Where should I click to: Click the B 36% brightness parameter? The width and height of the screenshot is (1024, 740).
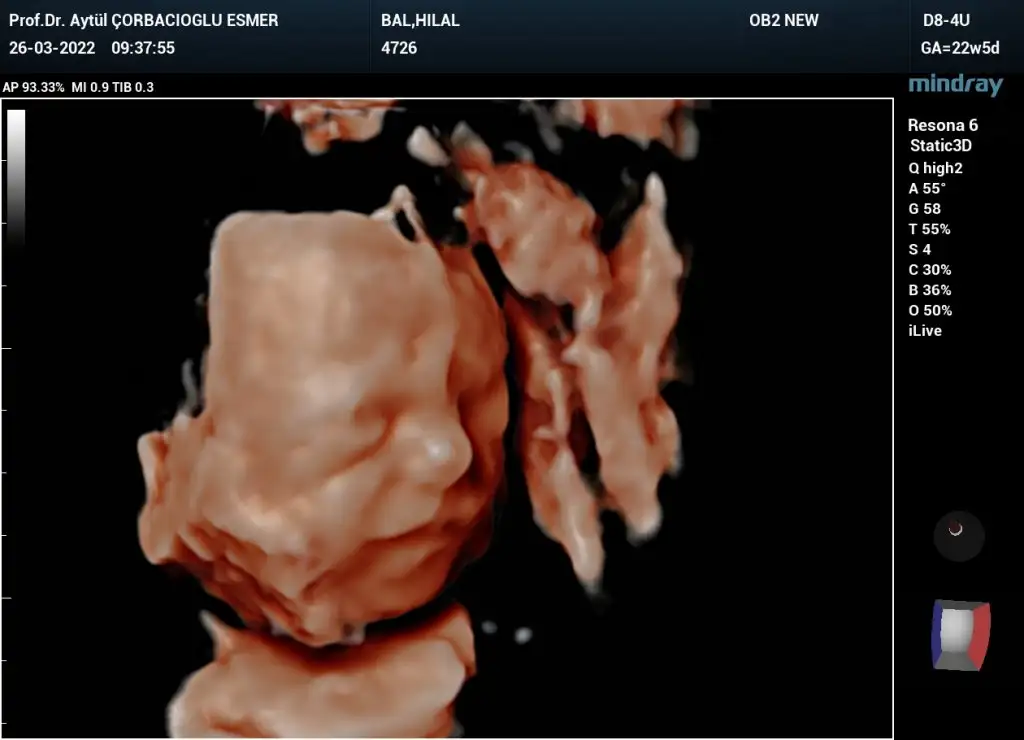click(x=929, y=289)
